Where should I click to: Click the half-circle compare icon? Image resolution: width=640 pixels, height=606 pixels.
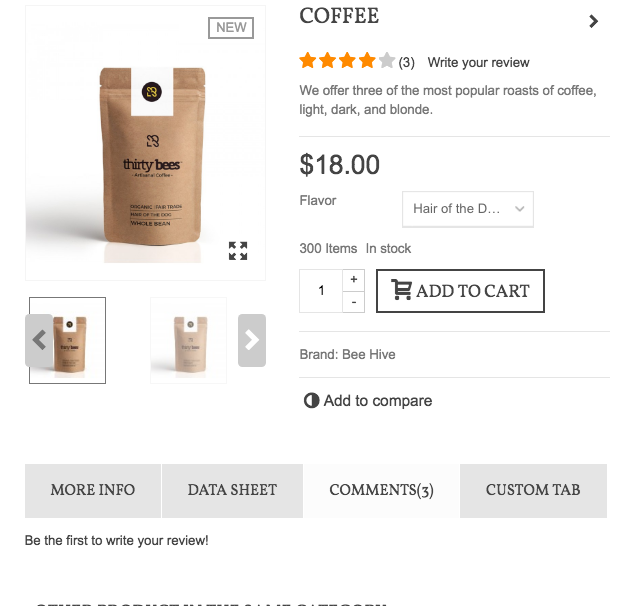(x=311, y=401)
